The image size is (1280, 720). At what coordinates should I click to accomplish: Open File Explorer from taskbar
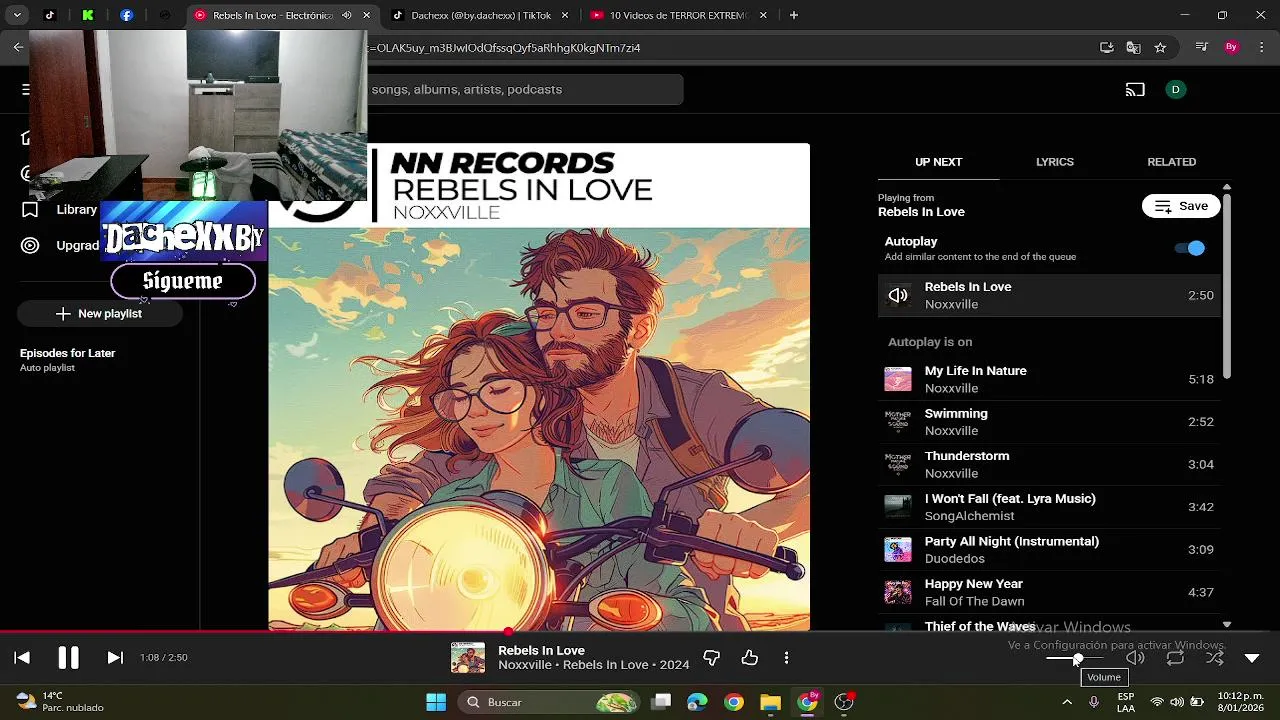(770, 702)
